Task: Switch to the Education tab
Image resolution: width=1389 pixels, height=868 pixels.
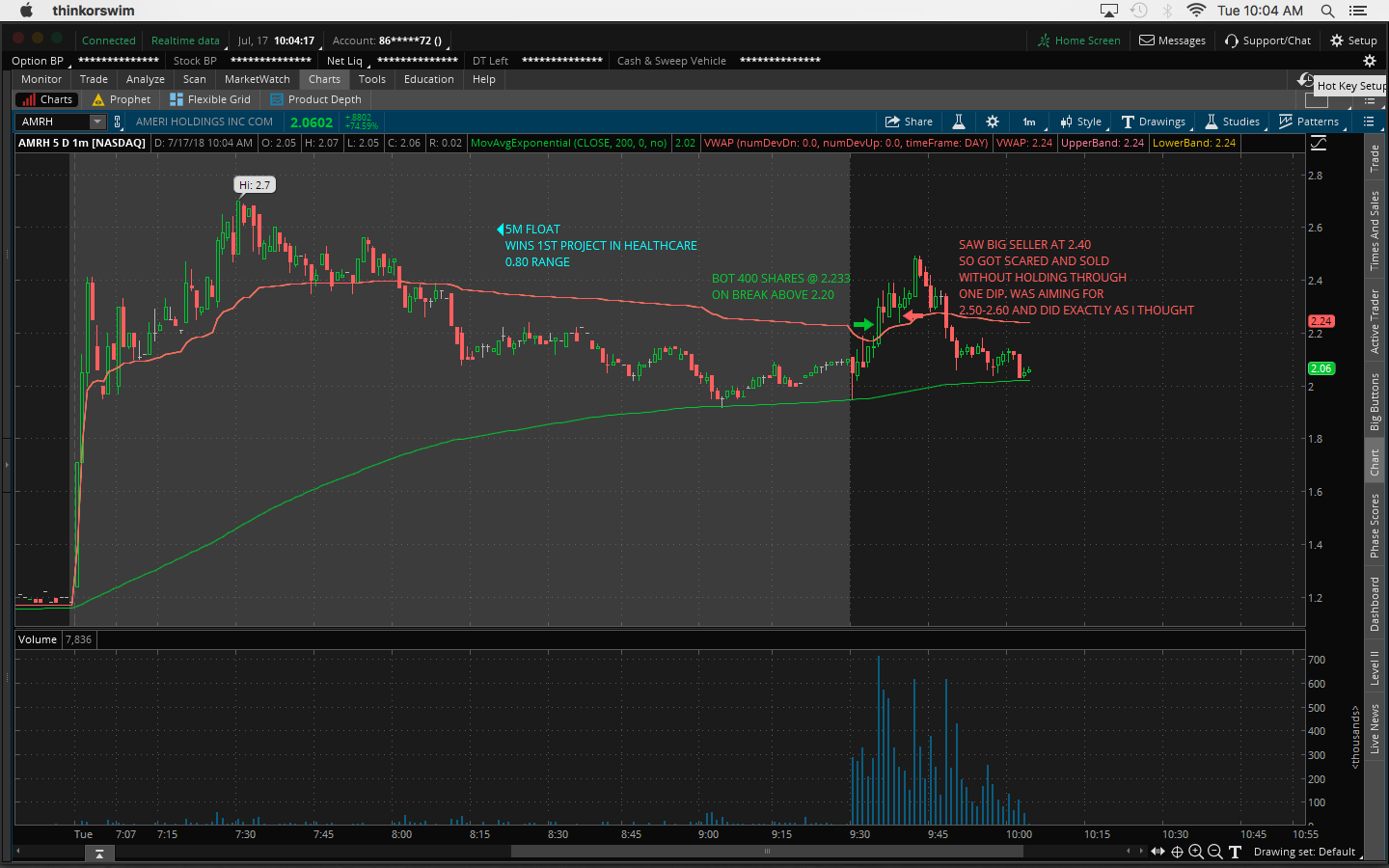Action: point(429,79)
